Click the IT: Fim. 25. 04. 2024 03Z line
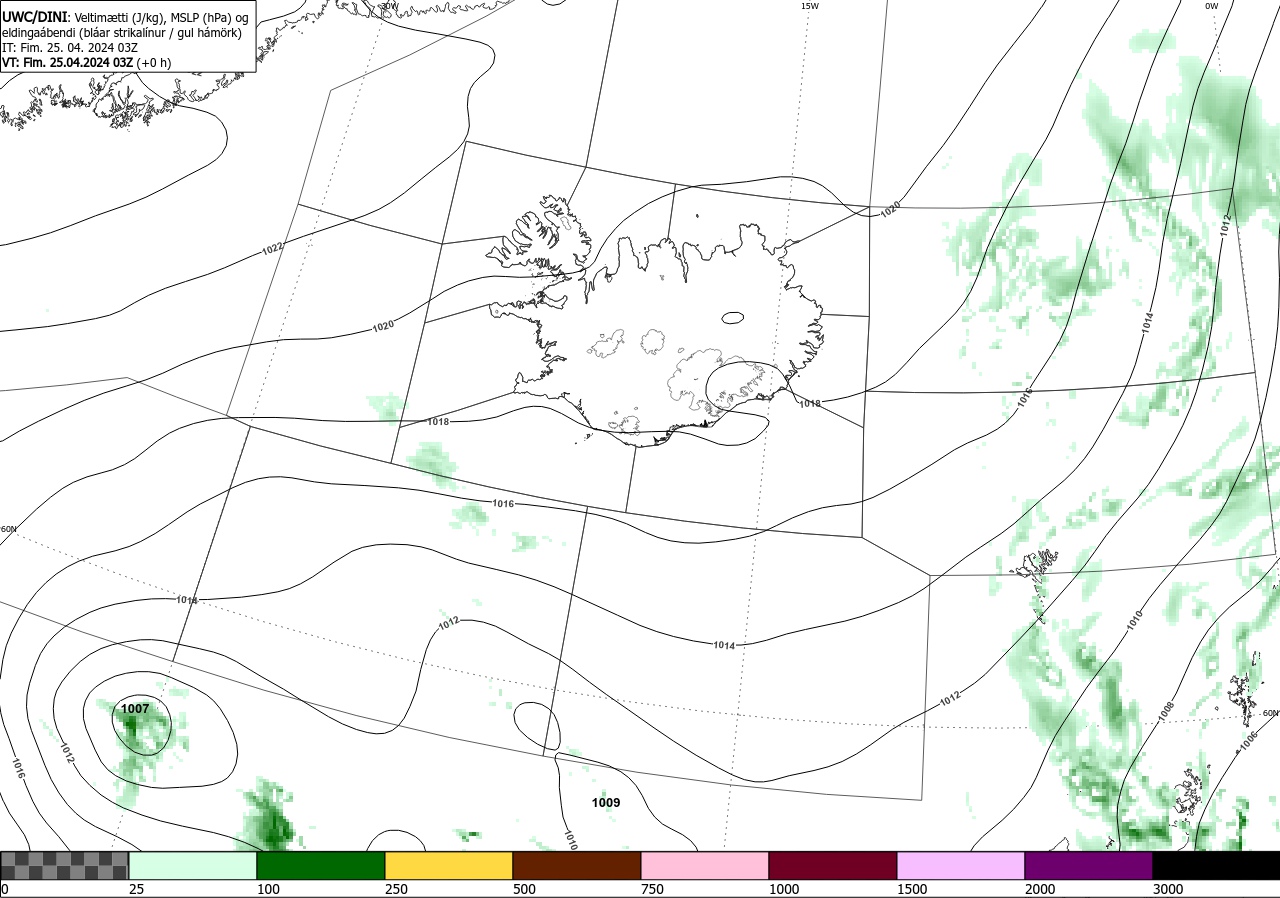1280x898 pixels. [x=70, y=47]
